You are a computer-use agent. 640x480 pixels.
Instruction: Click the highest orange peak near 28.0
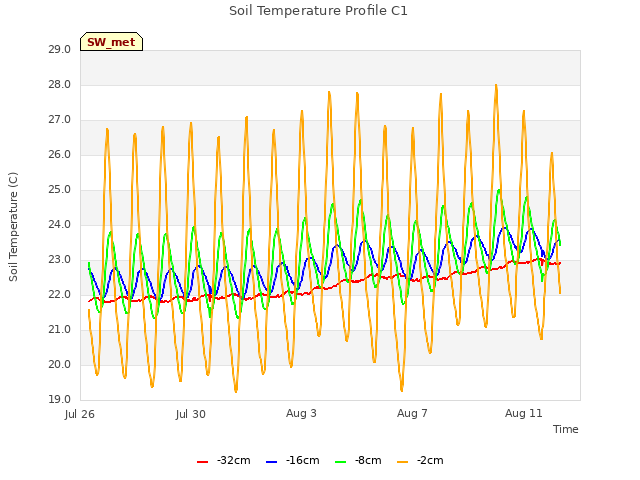[496, 85]
